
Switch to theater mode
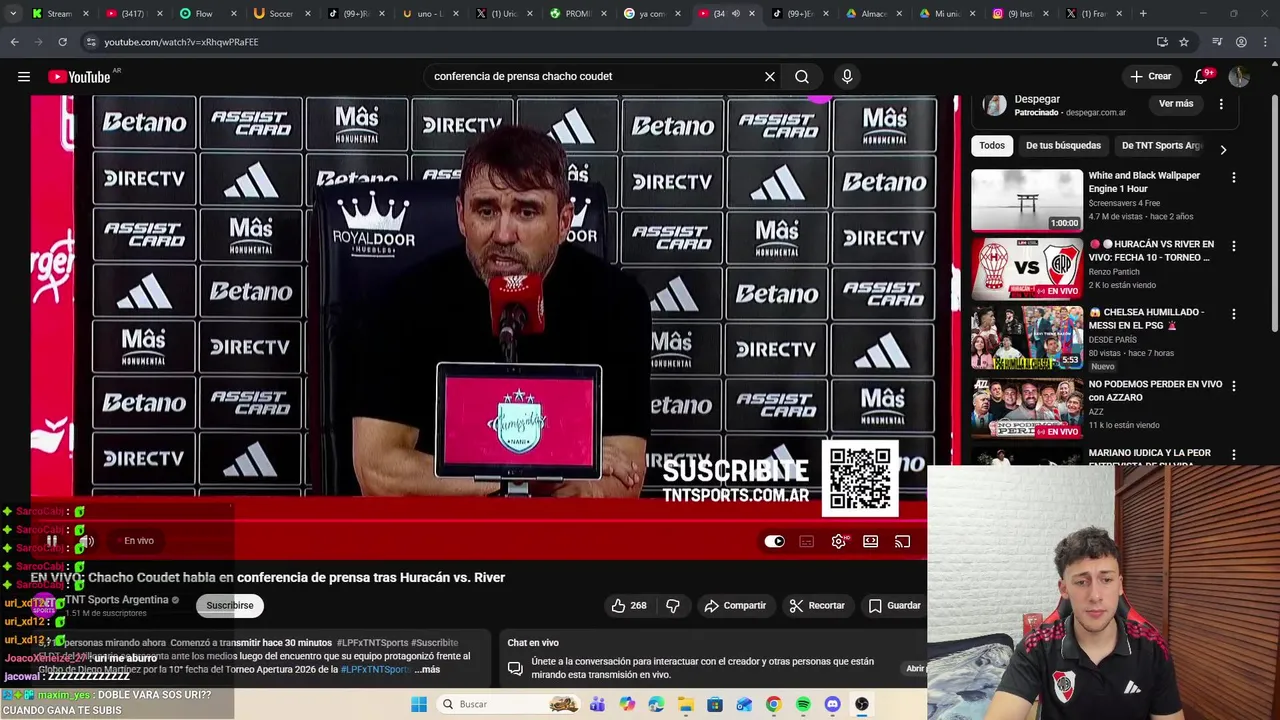click(871, 541)
